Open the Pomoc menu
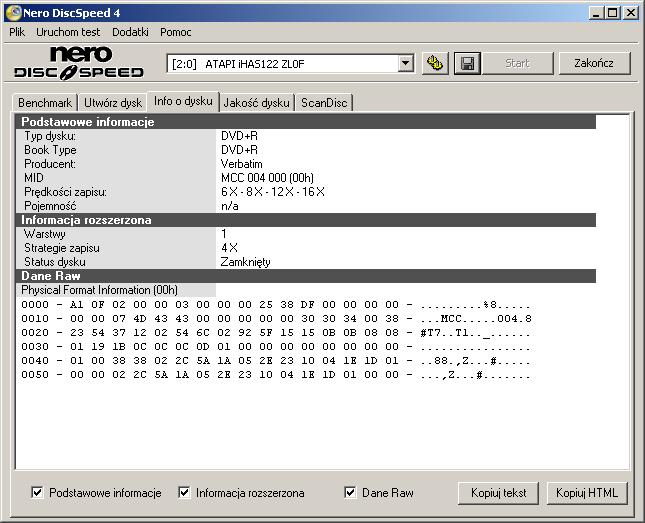The width and height of the screenshot is (645, 523). 176,32
